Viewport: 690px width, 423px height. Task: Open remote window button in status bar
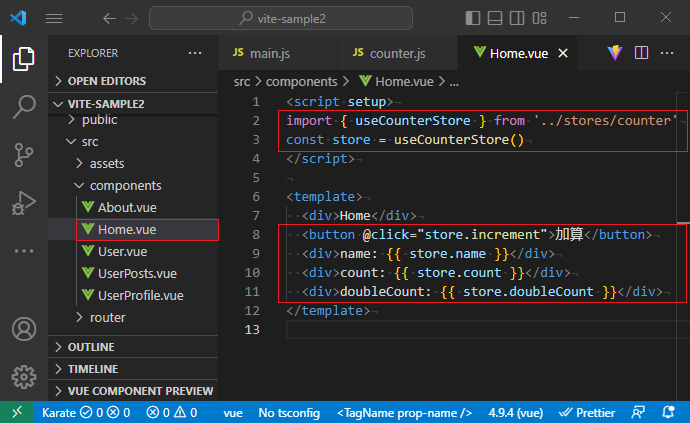coord(17,412)
